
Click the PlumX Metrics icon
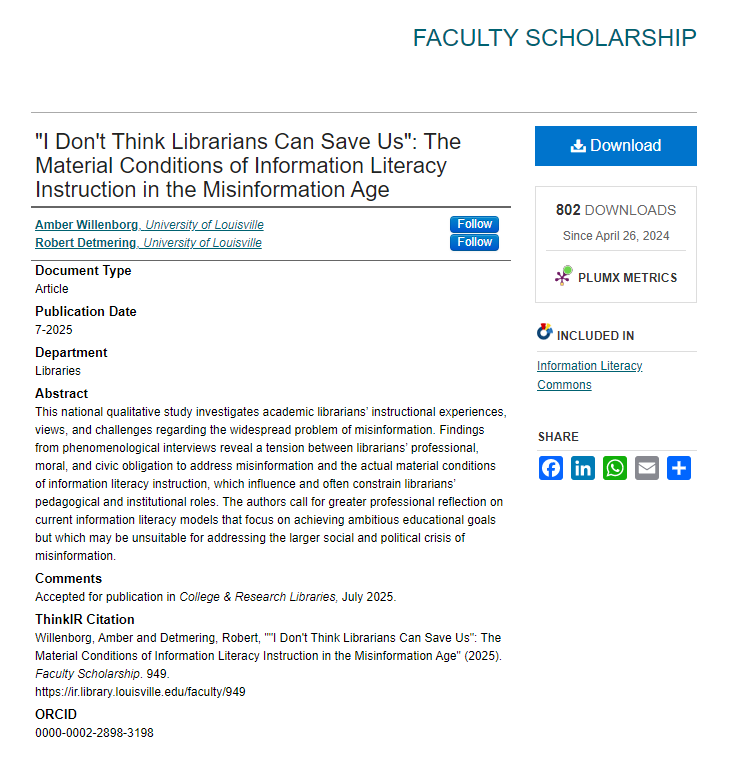click(x=564, y=276)
